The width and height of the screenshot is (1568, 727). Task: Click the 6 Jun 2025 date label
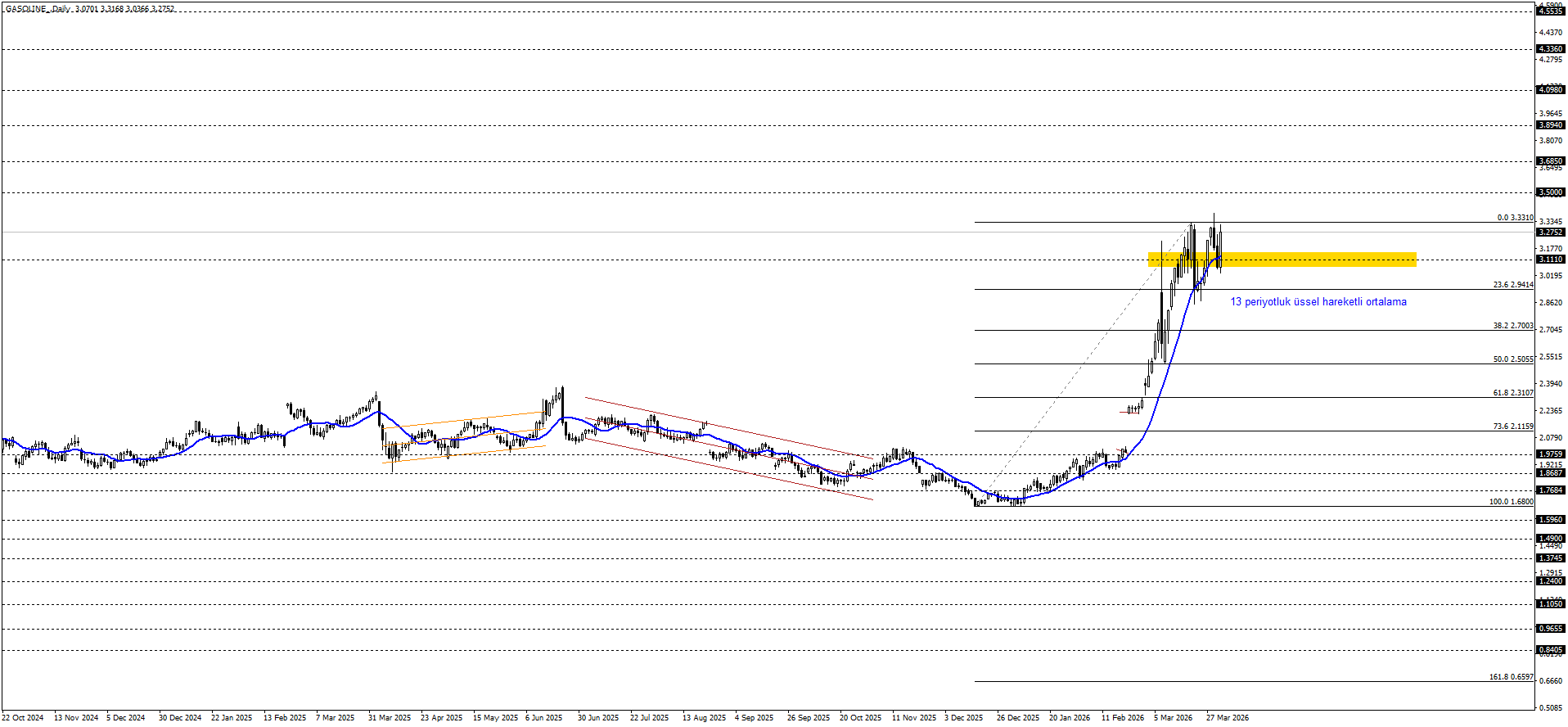point(543,718)
